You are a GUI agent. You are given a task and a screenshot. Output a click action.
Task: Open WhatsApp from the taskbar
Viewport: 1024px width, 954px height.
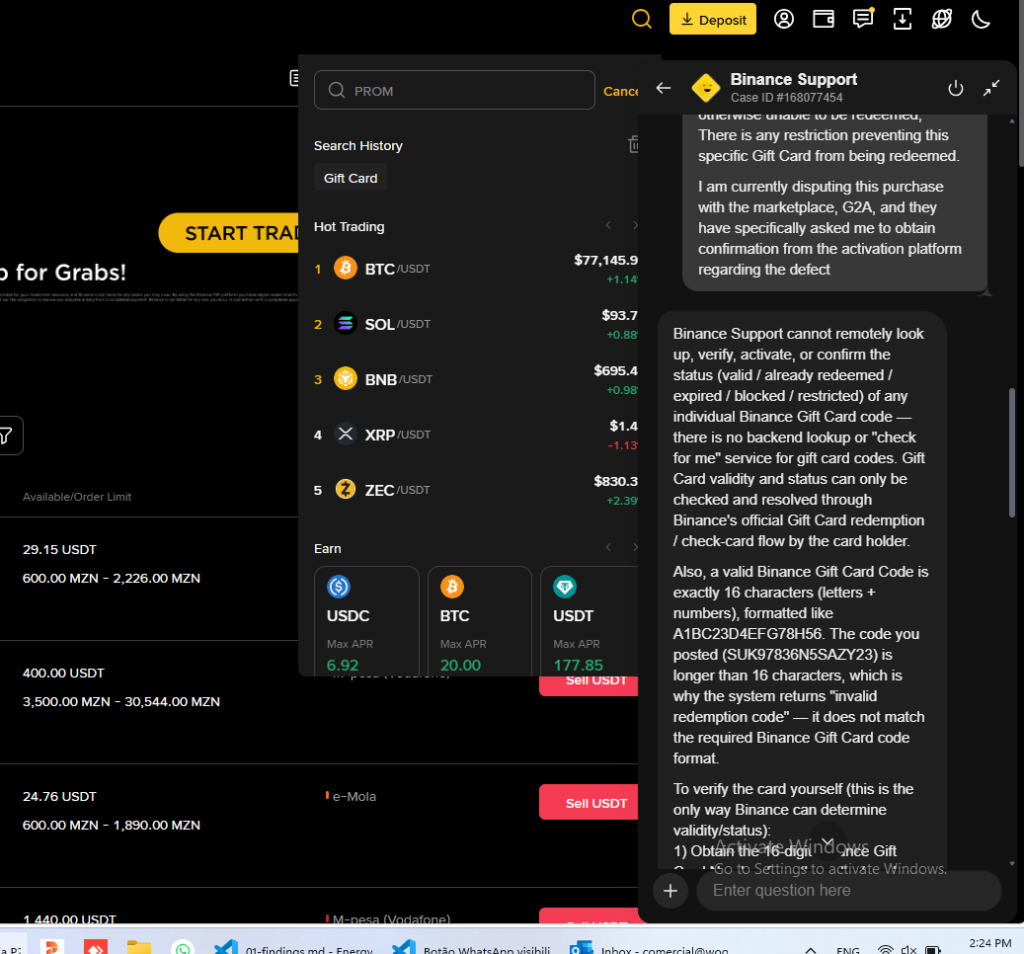click(x=182, y=949)
